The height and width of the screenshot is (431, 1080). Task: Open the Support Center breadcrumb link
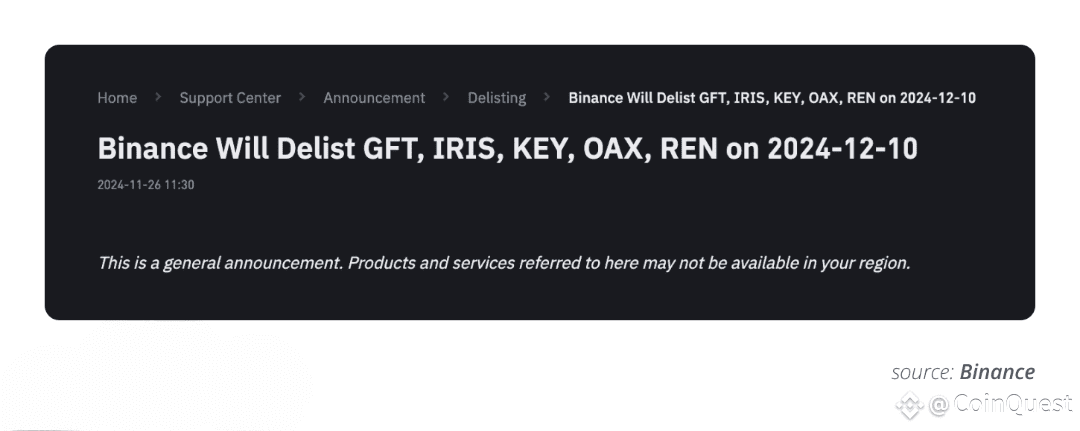click(230, 98)
